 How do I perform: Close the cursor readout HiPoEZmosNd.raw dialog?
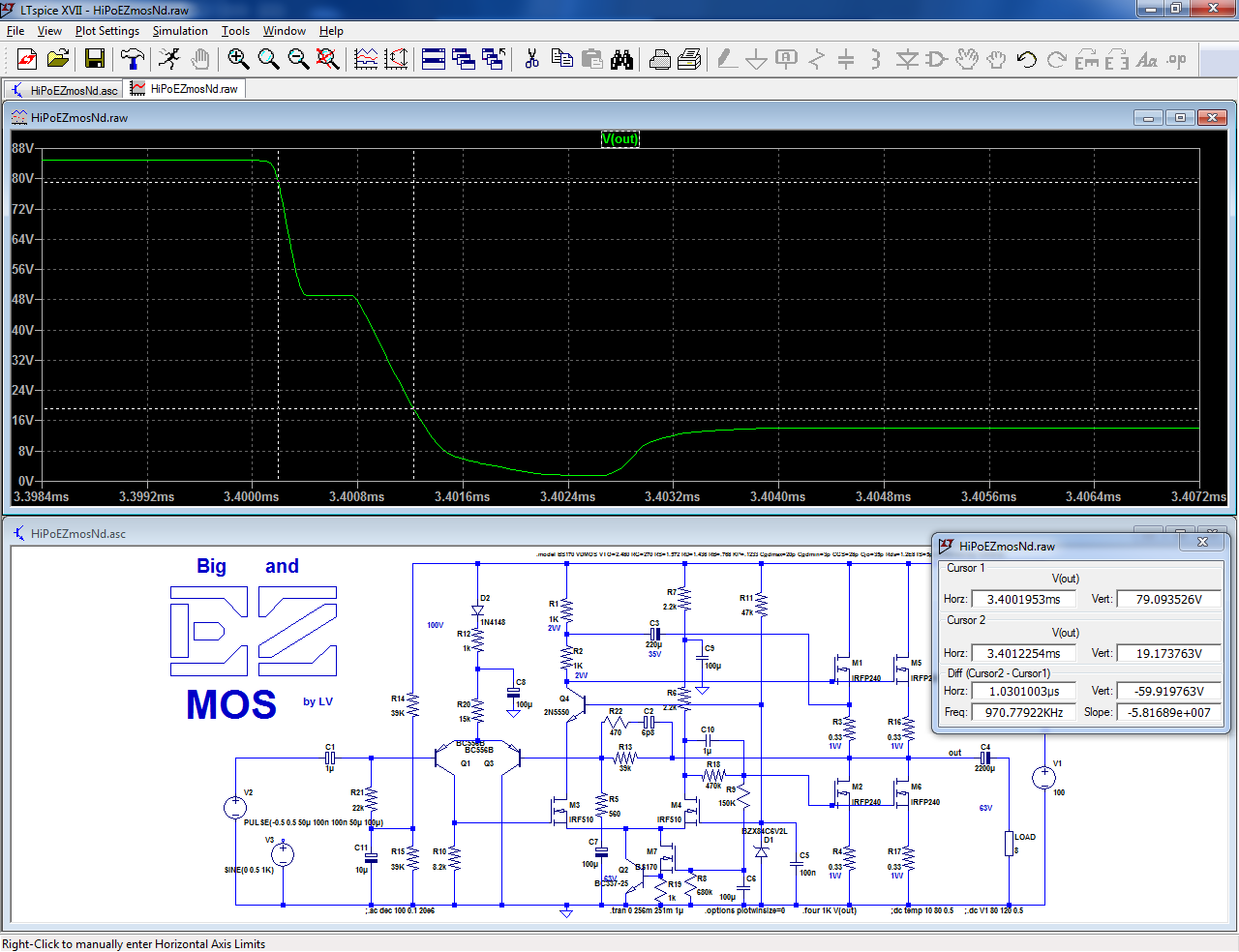pyautogui.click(x=1202, y=543)
